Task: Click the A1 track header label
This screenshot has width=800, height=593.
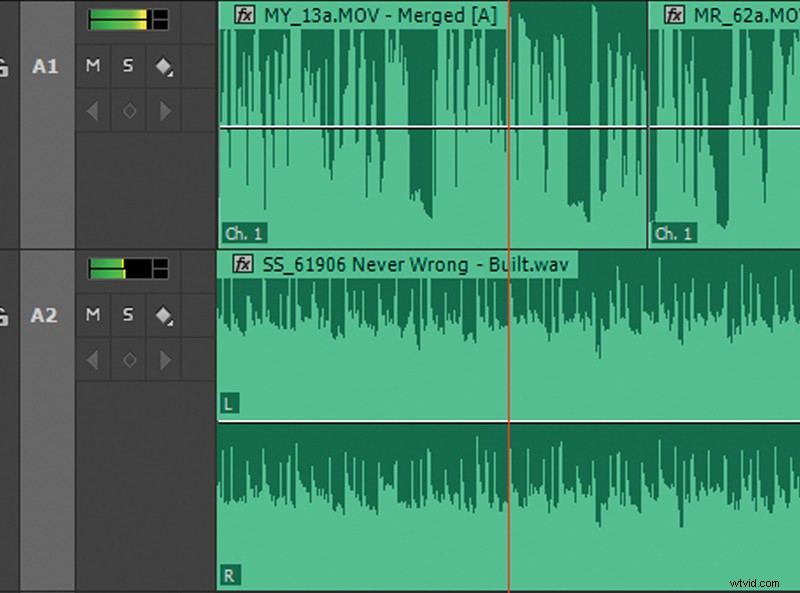Action: coord(44,66)
